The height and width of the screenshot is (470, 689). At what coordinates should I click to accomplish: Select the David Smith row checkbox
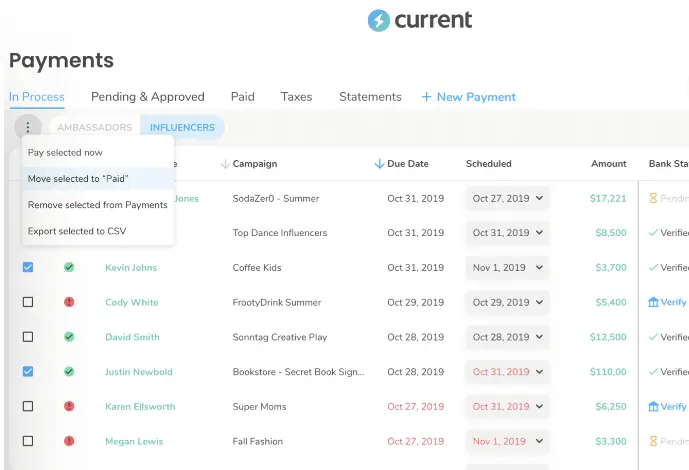click(x=28, y=337)
